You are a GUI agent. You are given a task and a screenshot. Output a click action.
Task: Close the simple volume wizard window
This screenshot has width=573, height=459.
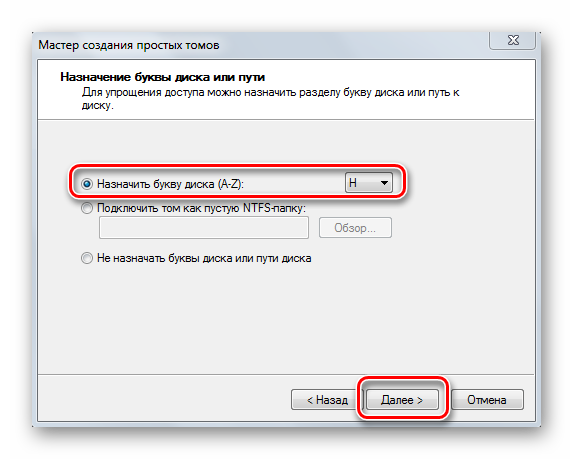pyautogui.click(x=513, y=40)
